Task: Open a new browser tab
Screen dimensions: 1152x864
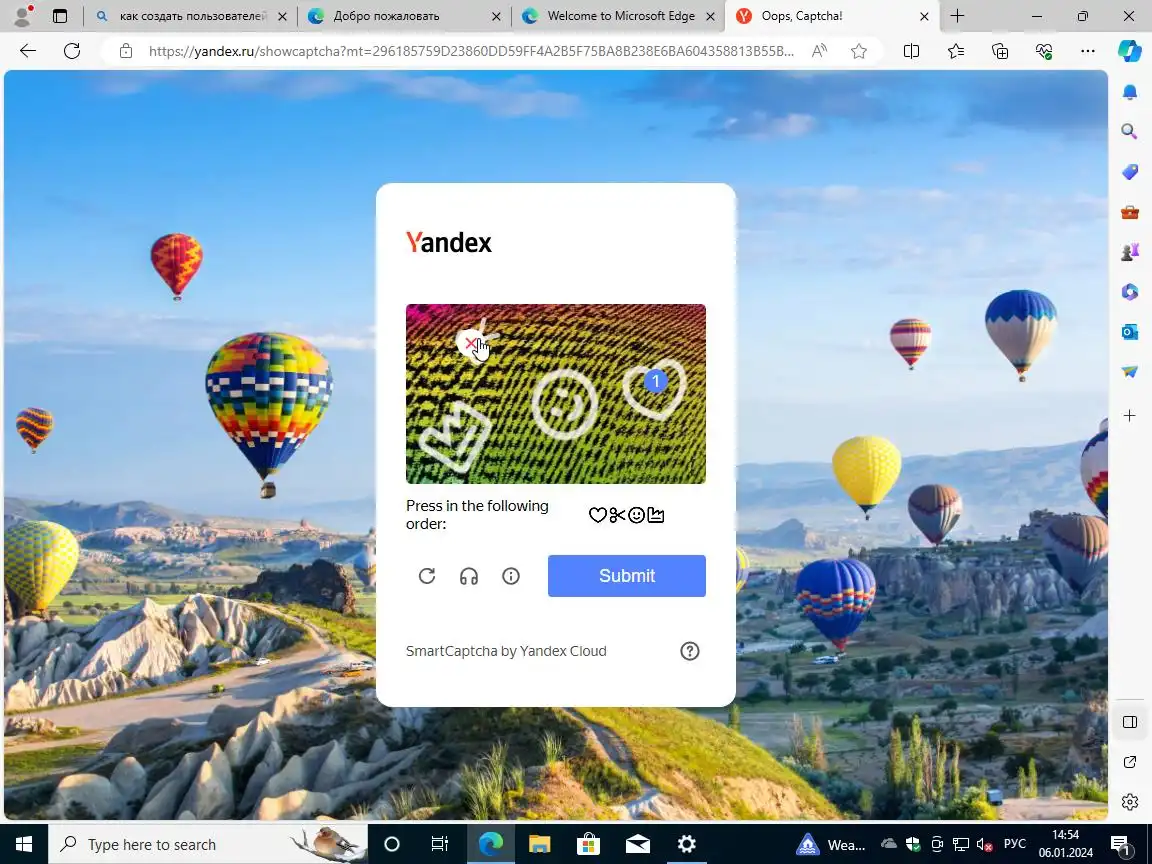Action: [957, 16]
